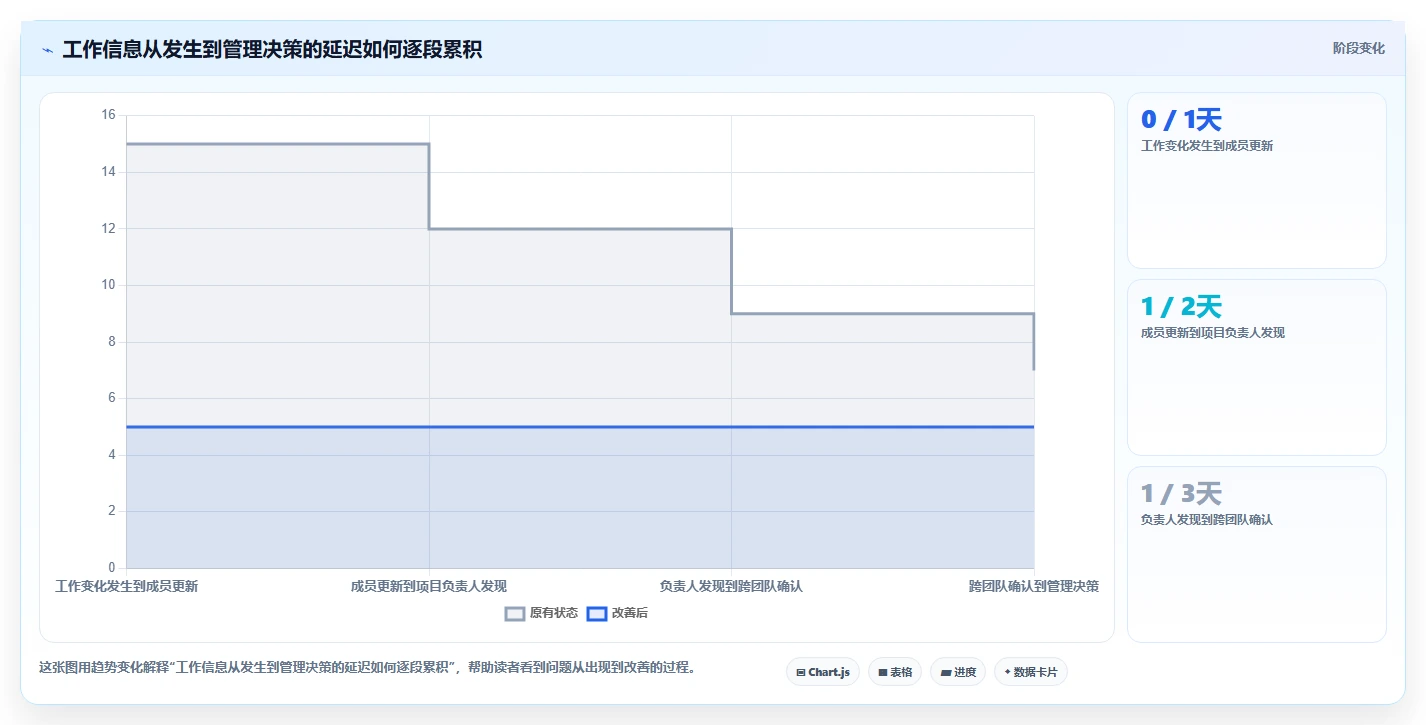Image resolution: width=1426 pixels, height=725 pixels.
Task: Click the y-axis value 12
Action: [109, 228]
